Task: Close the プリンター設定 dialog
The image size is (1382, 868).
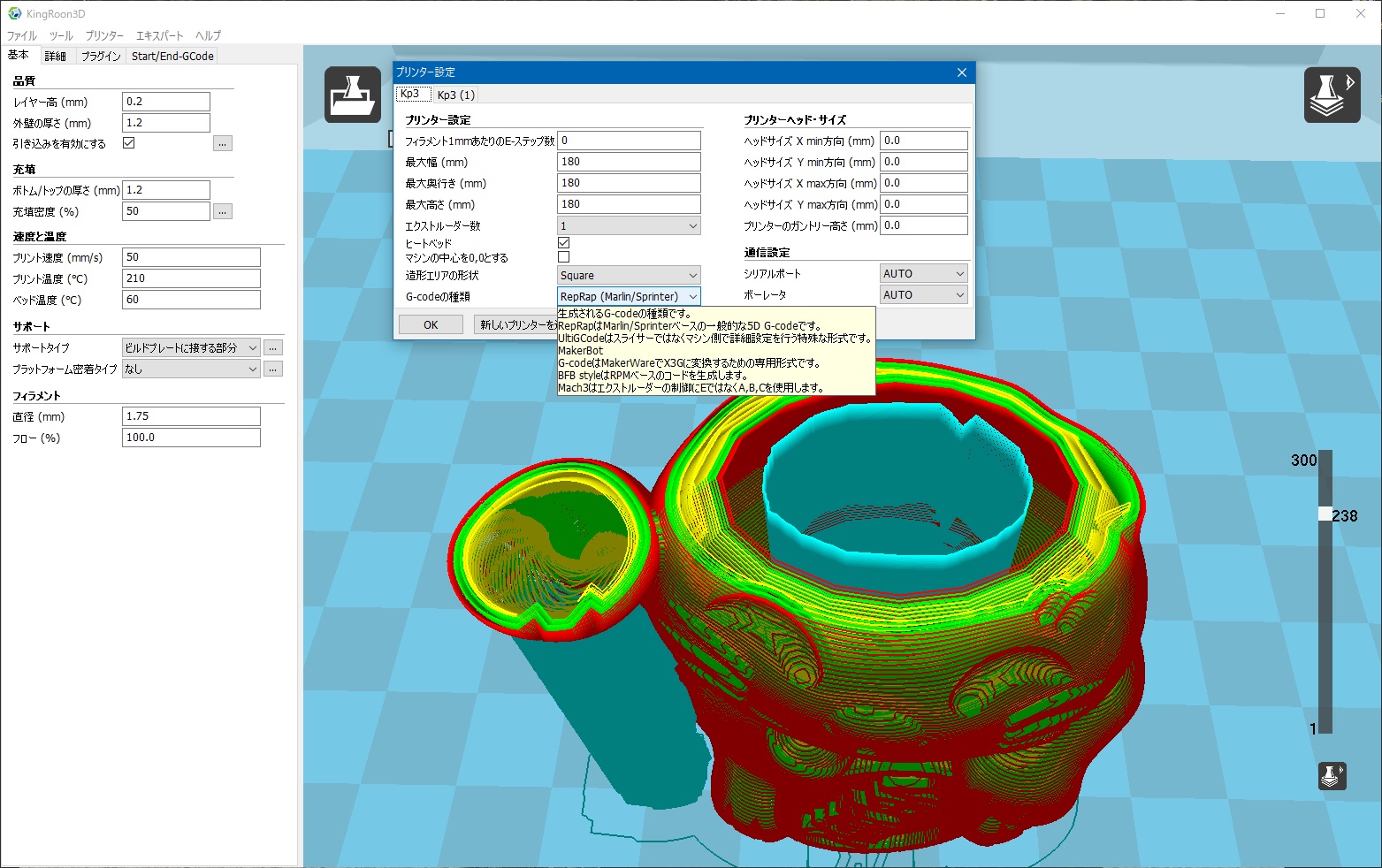Action: pos(962,72)
